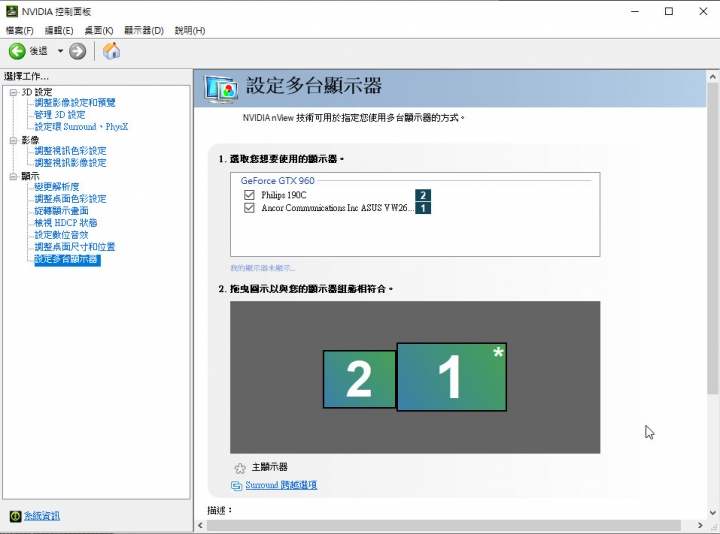Screen dimensions: 720x534
Task: Click the vertical scrollbar up arrow
Action: point(713,77)
